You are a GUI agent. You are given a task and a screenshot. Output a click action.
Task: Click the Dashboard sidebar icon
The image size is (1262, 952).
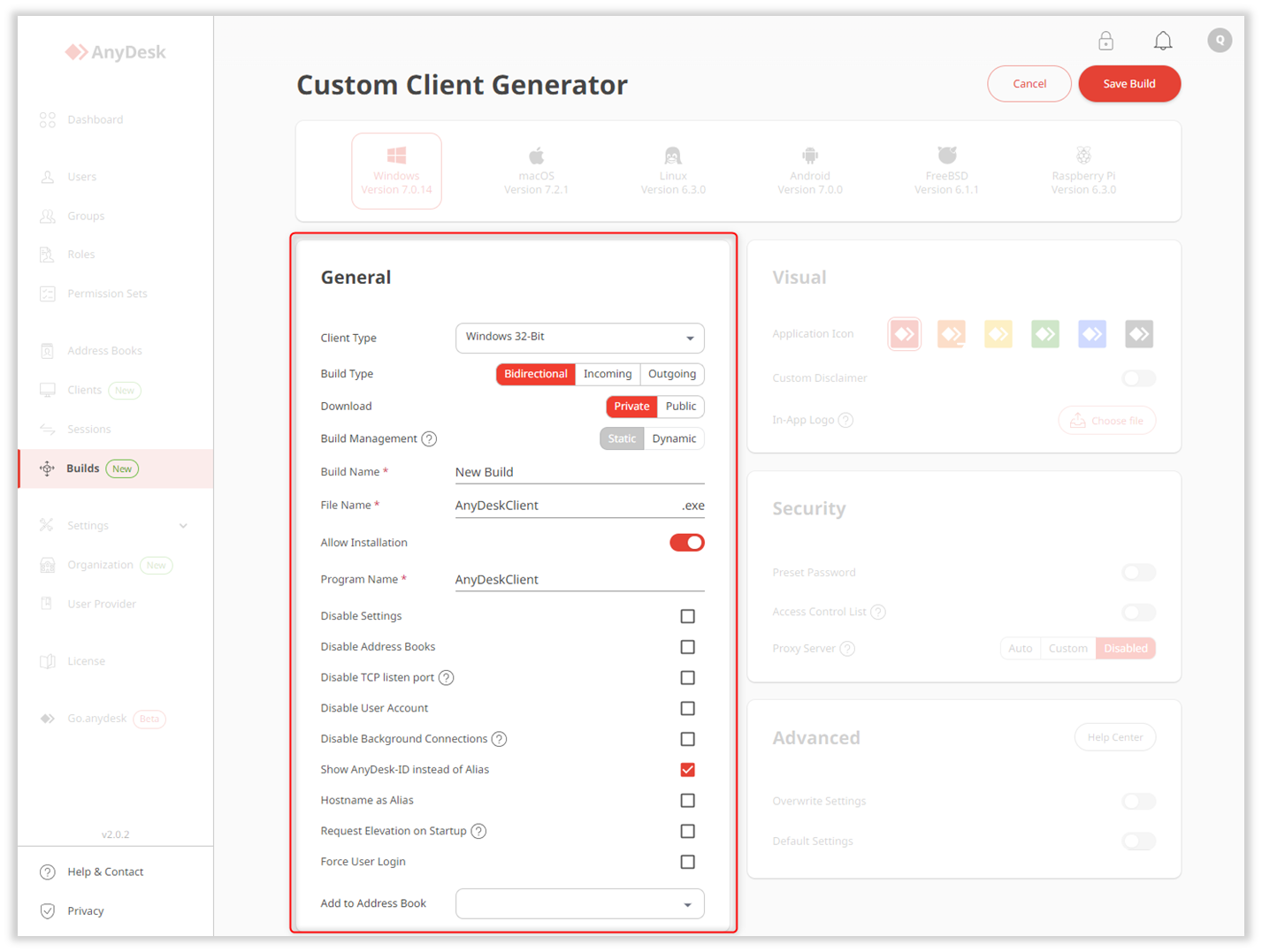48,119
